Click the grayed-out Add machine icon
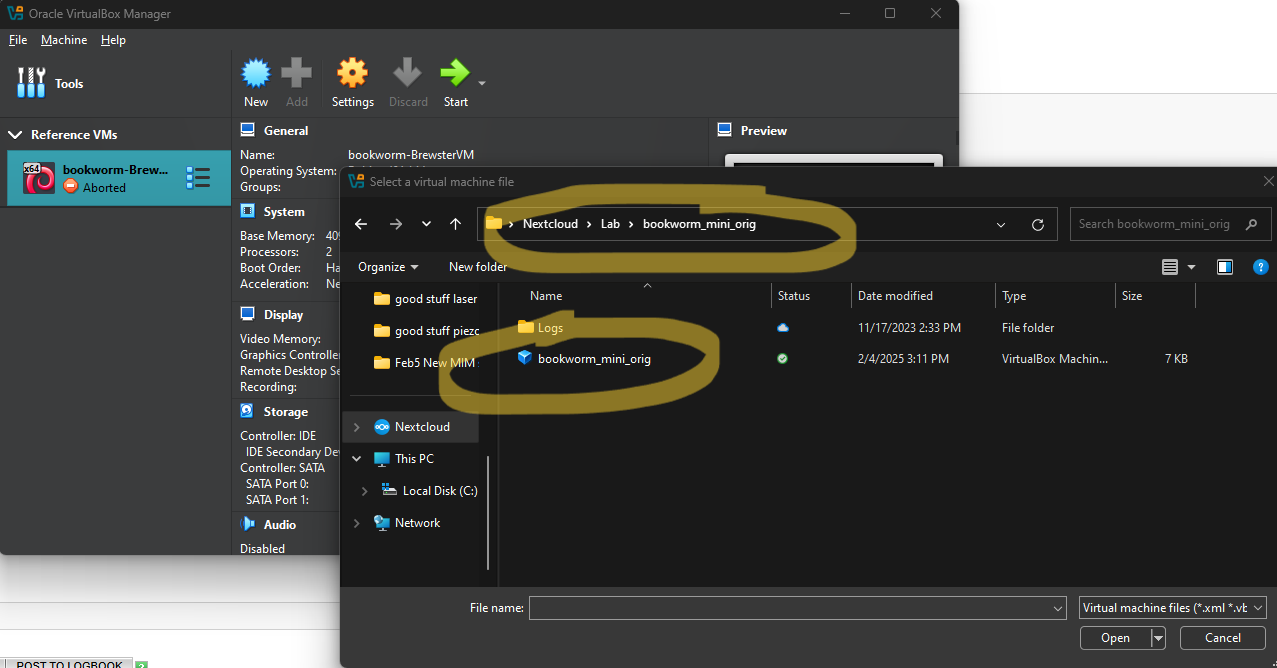This screenshot has height=668, width=1277. pyautogui.click(x=297, y=73)
